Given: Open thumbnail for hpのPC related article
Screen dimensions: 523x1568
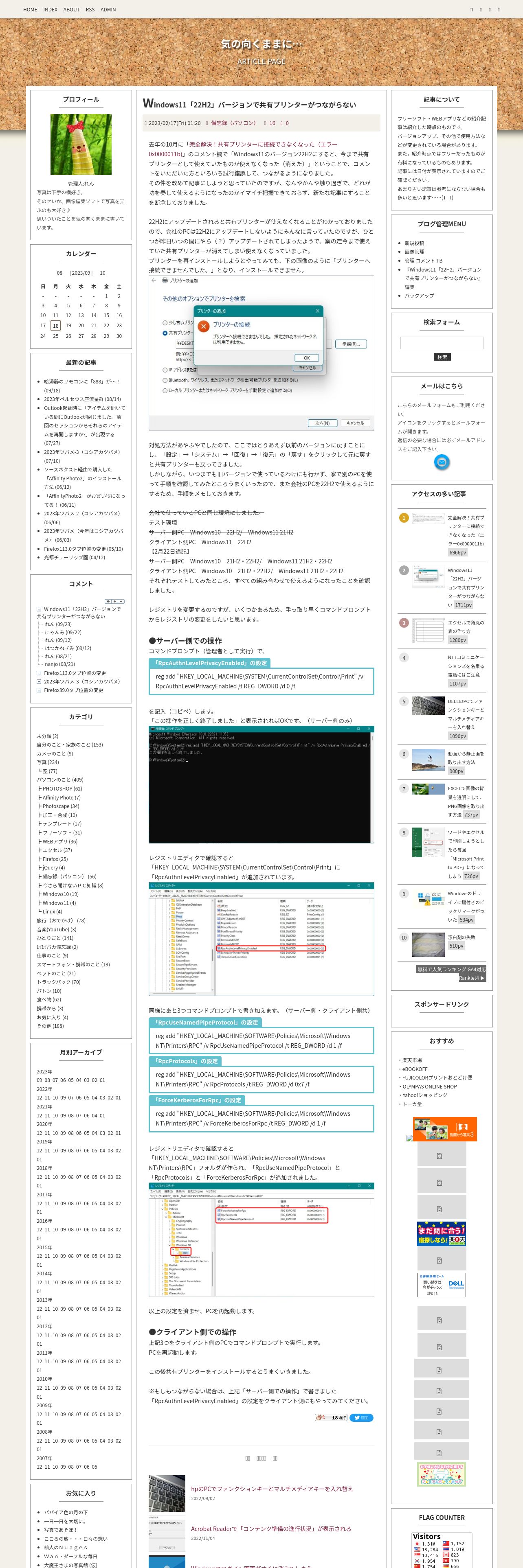Looking at the screenshot, I should click(x=167, y=1493).
